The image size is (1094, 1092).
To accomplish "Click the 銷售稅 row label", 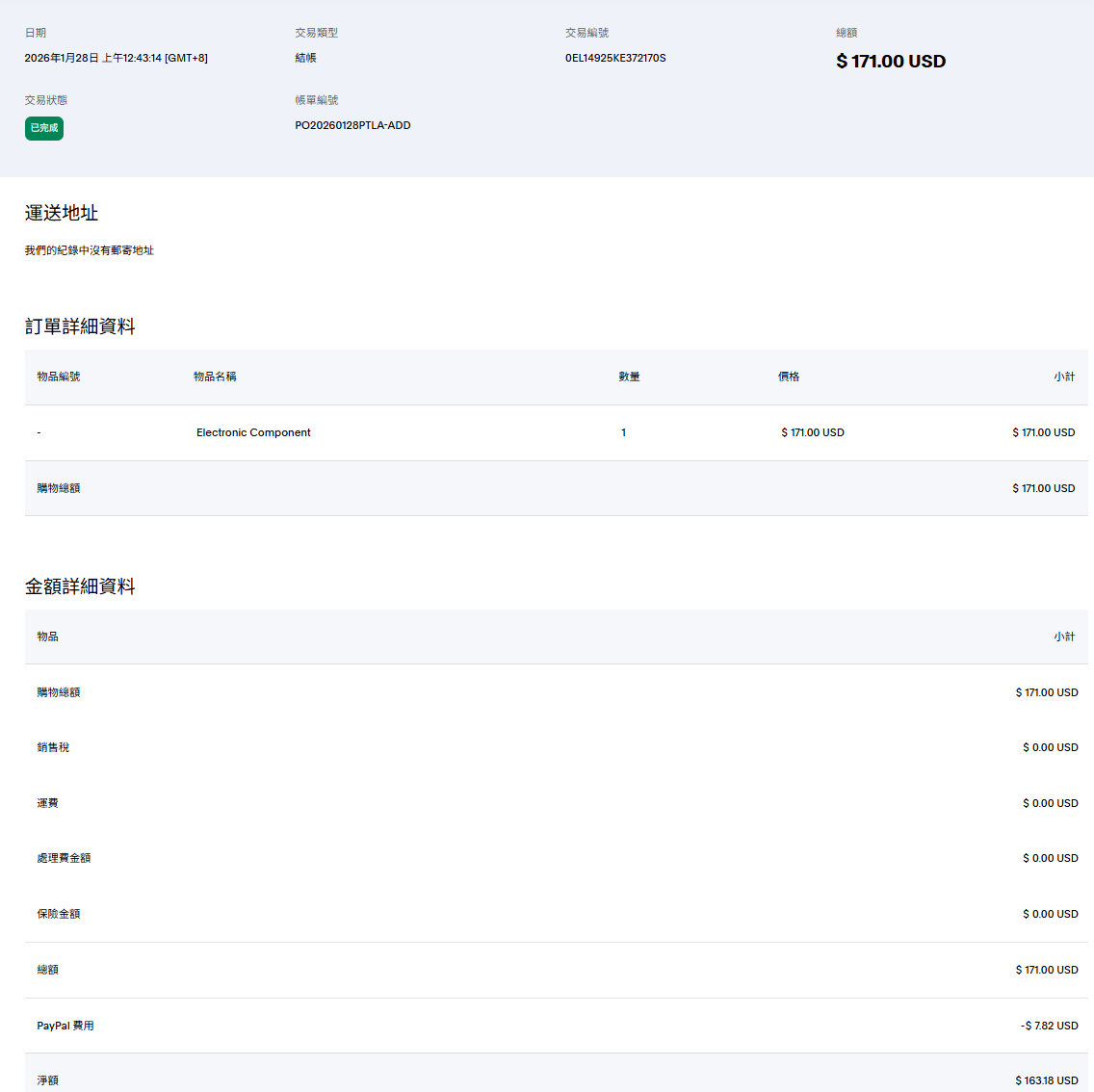I will pos(53,747).
